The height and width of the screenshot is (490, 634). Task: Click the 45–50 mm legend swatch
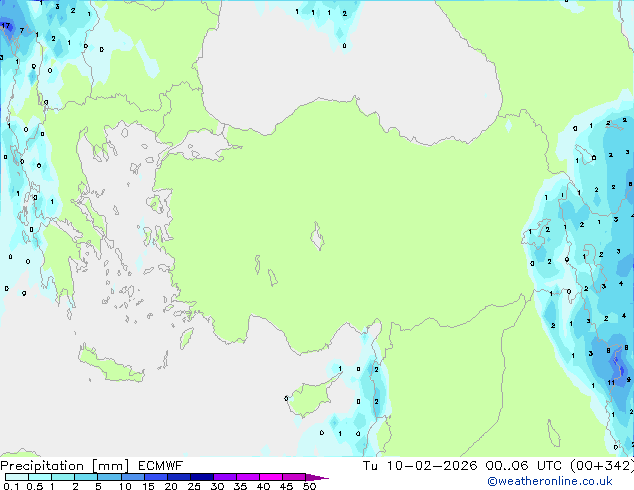tap(294, 477)
